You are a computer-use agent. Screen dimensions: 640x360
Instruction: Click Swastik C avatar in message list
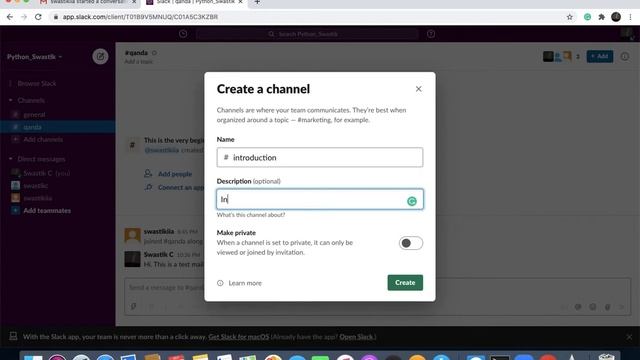[x=132, y=259]
